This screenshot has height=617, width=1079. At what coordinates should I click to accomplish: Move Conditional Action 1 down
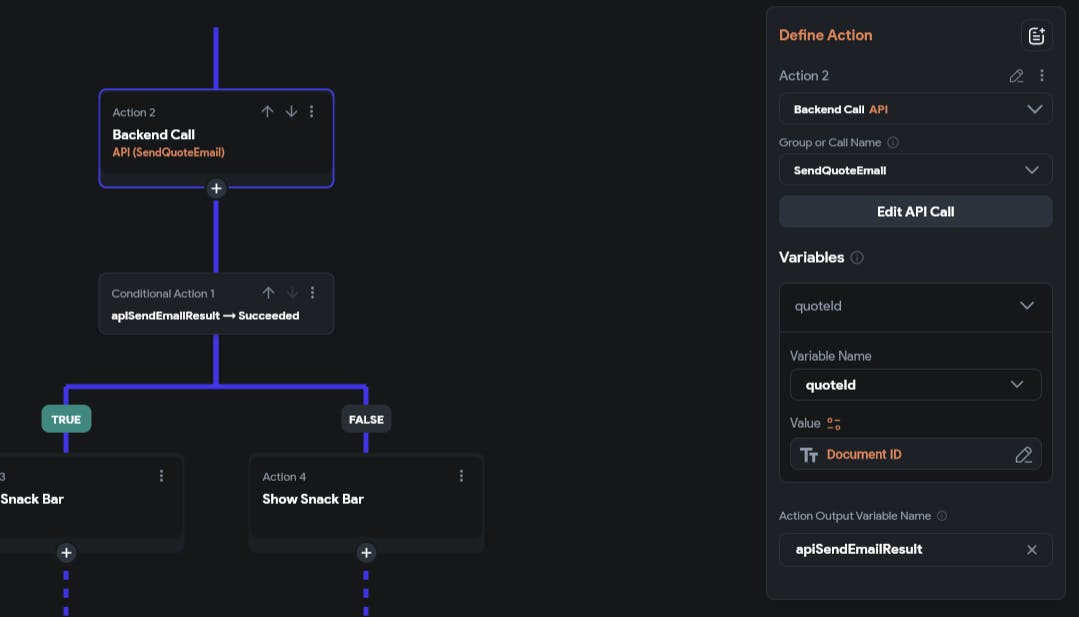pos(292,293)
